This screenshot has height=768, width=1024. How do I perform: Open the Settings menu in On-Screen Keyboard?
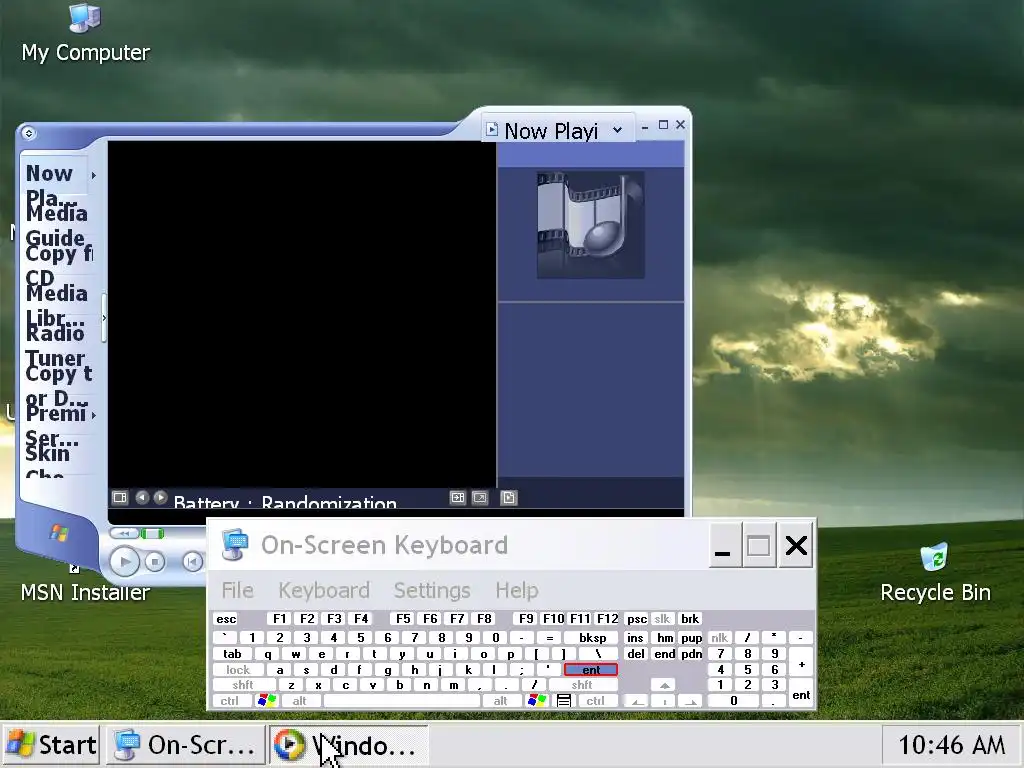pos(432,590)
